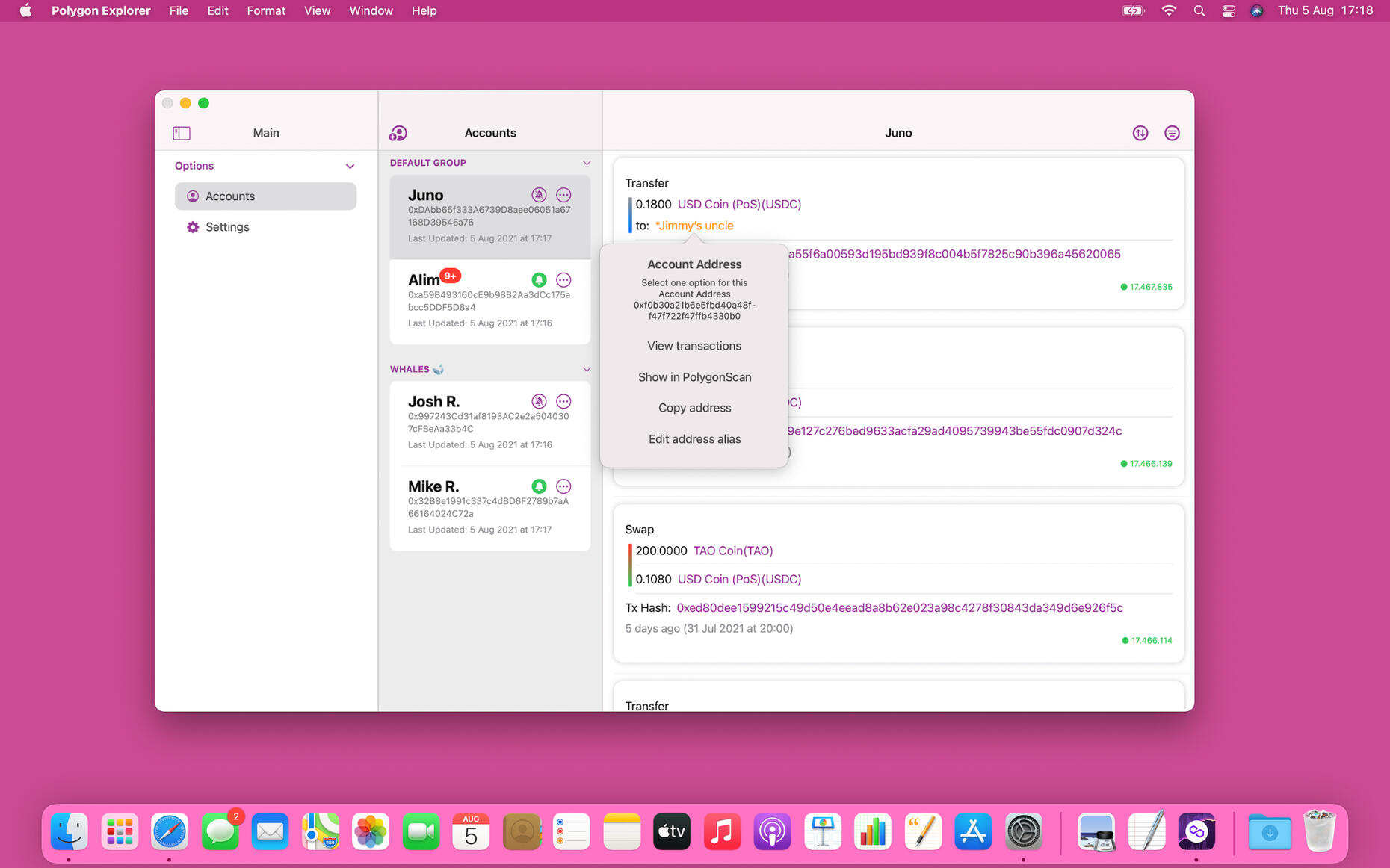Open more options for Juno account
This screenshot has height=868, width=1390.
(563, 195)
